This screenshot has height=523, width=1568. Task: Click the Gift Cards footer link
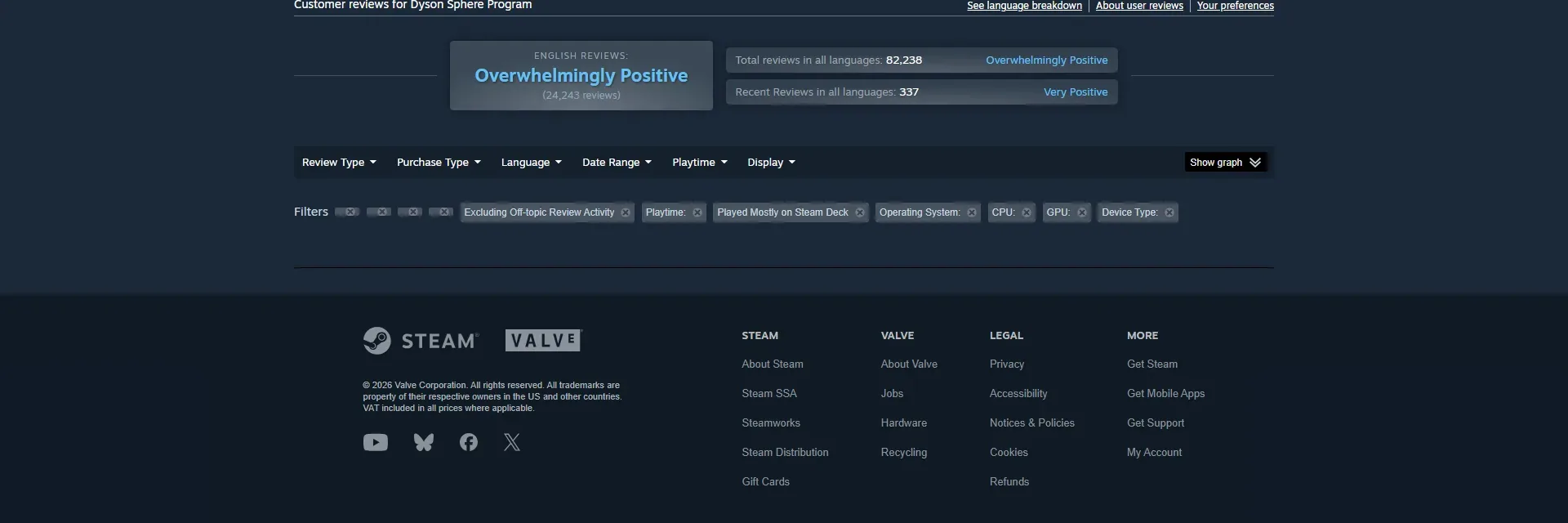click(765, 481)
